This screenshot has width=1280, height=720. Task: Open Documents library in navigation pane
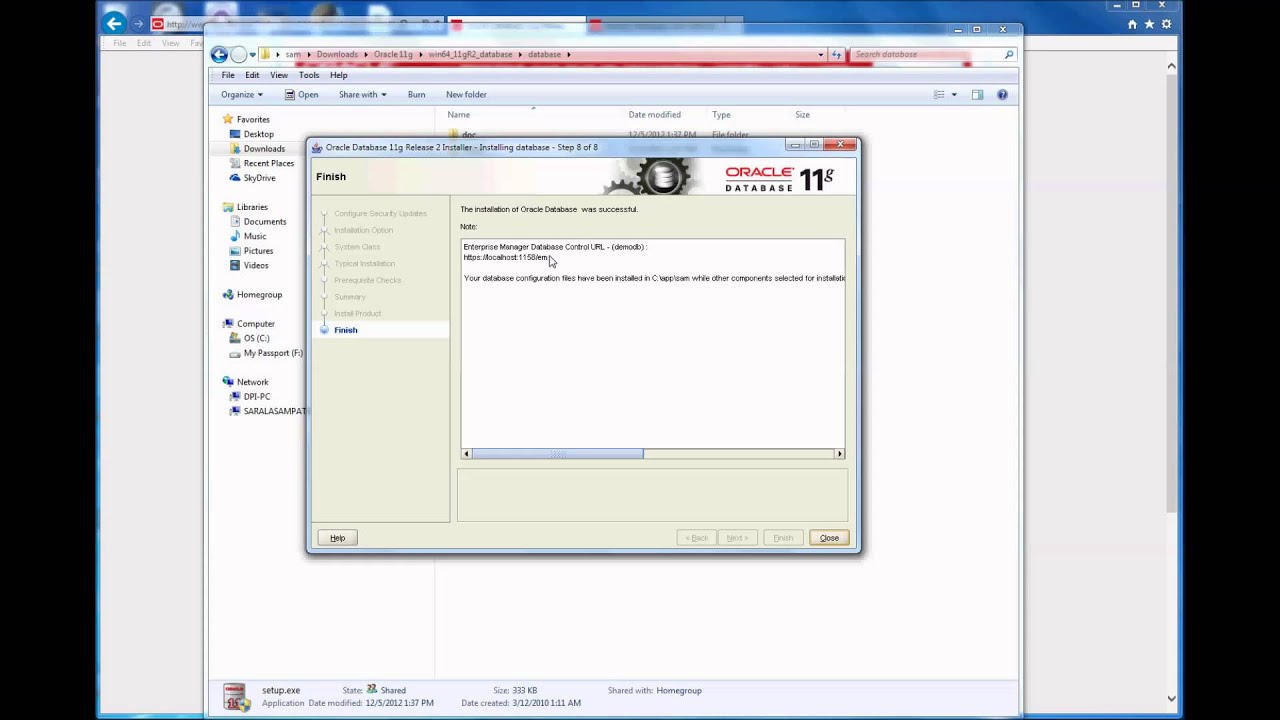(264, 222)
